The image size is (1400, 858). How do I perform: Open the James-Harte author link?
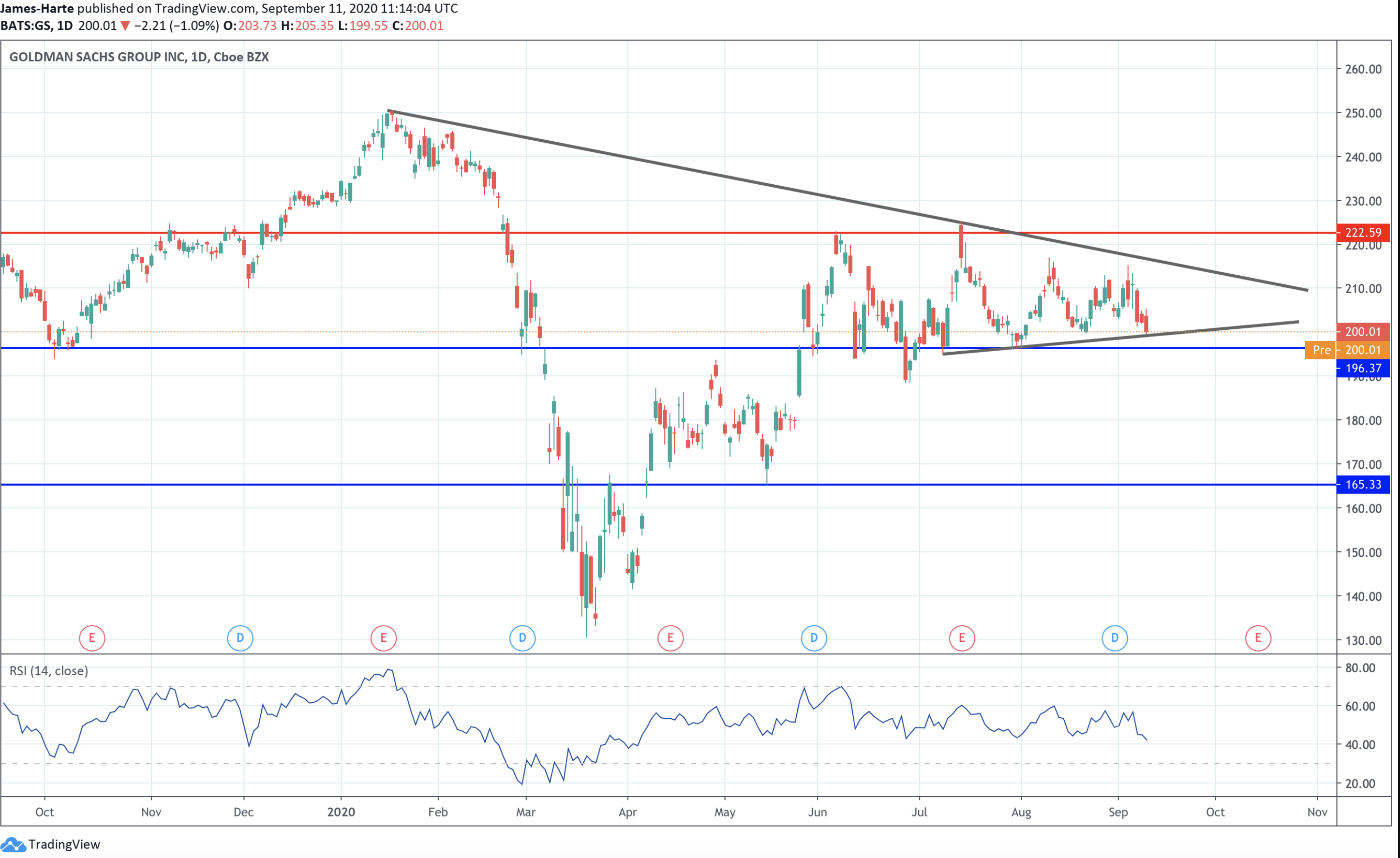(x=37, y=9)
